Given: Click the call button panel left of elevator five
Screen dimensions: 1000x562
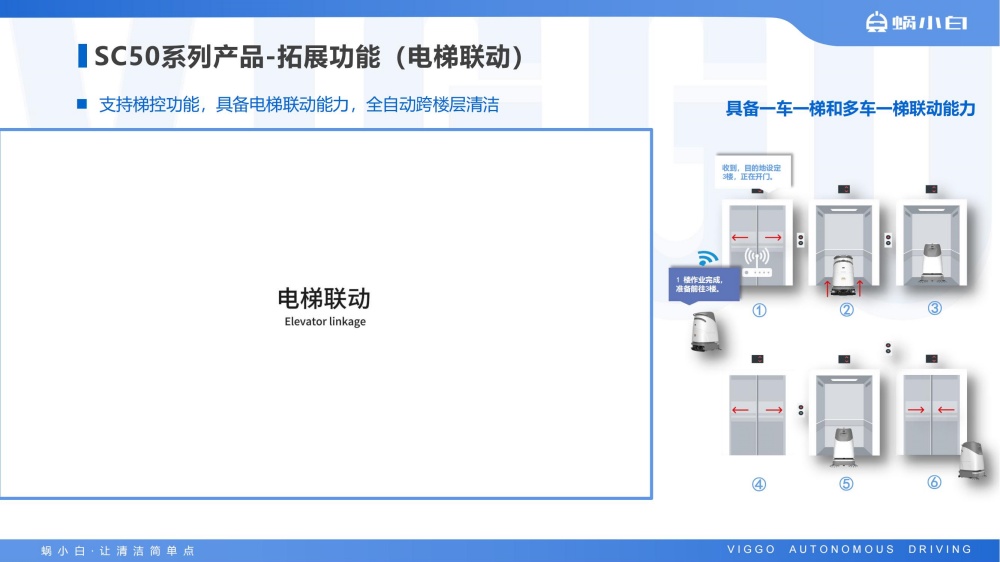Looking at the screenshot, I should point(801,410).
